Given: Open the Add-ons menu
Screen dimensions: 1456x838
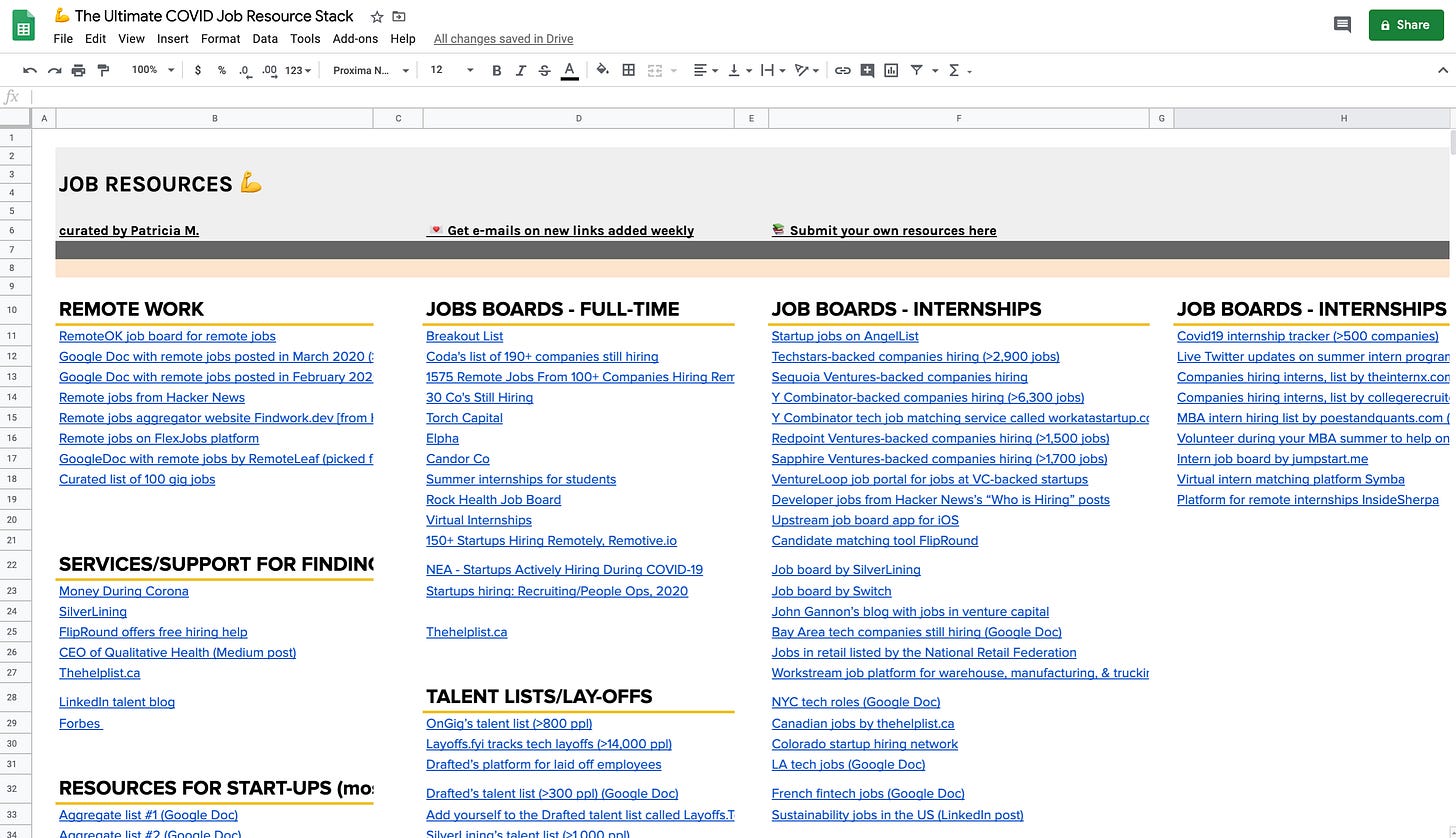Looking at the screenshot, I should (355, 39).
